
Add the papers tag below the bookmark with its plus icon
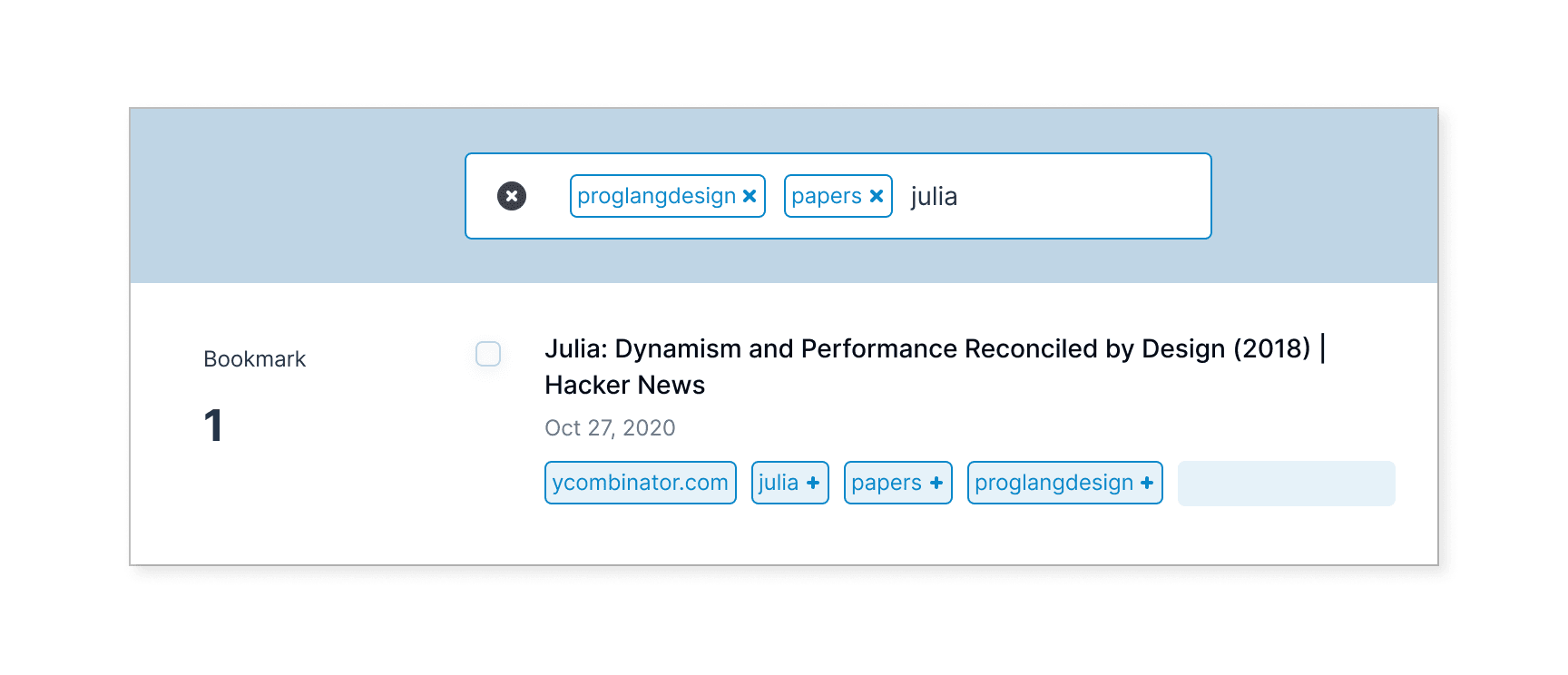coord(936,483)
